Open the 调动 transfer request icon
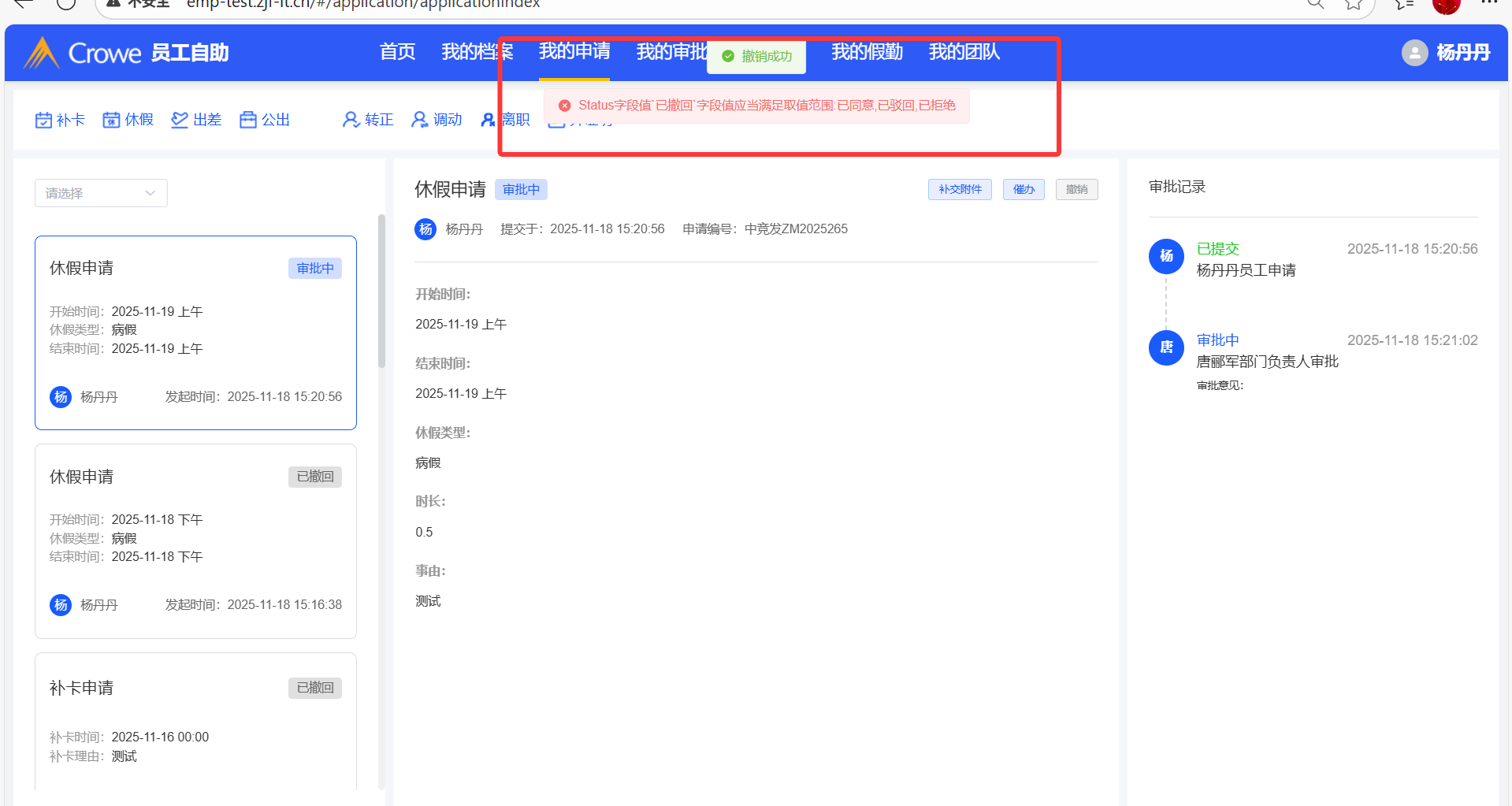 (437, 120)
